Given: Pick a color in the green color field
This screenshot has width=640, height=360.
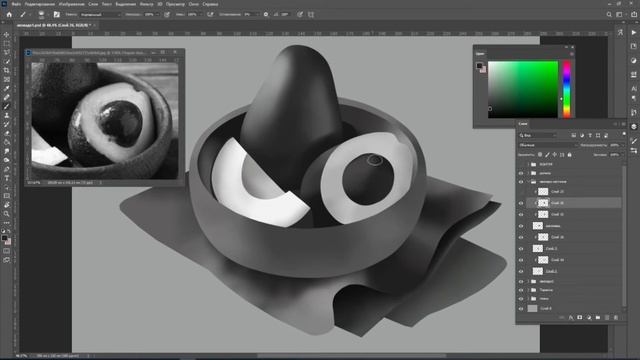Looking at the screenshot, I should 523,89.
